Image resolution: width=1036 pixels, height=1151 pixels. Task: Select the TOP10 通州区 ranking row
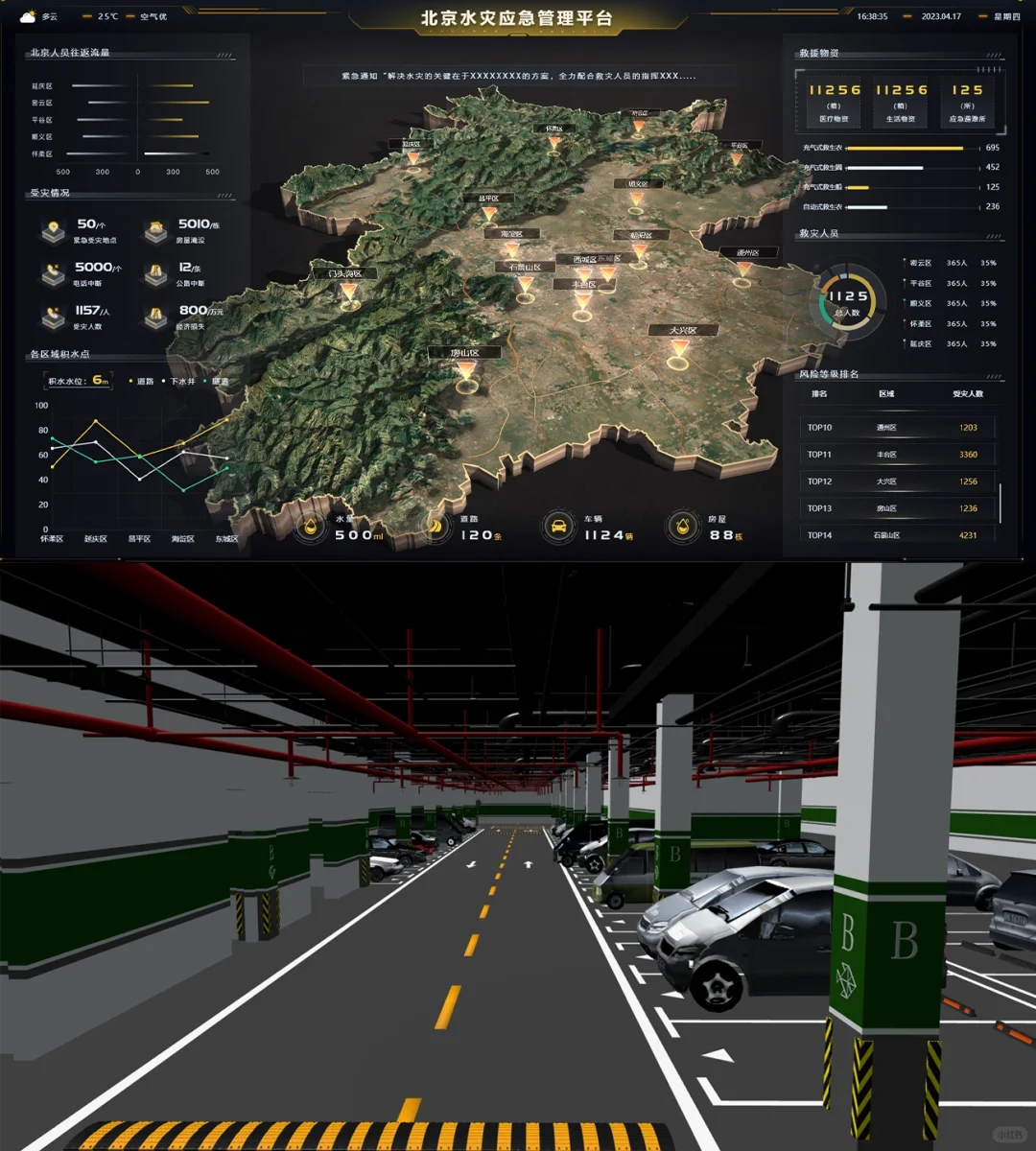pyautogui.click(x=897, y=428)
